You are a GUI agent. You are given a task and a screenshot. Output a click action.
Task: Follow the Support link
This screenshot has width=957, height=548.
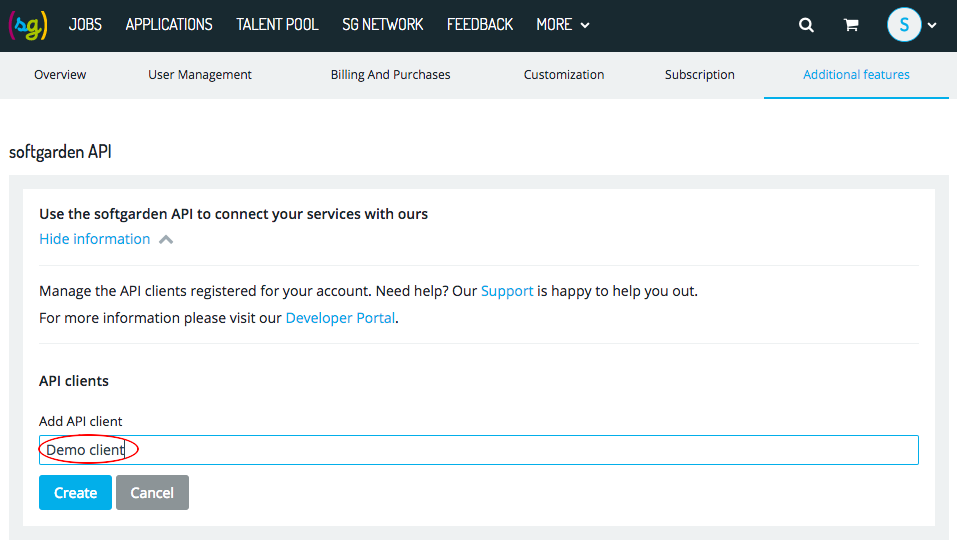(507, 291)
